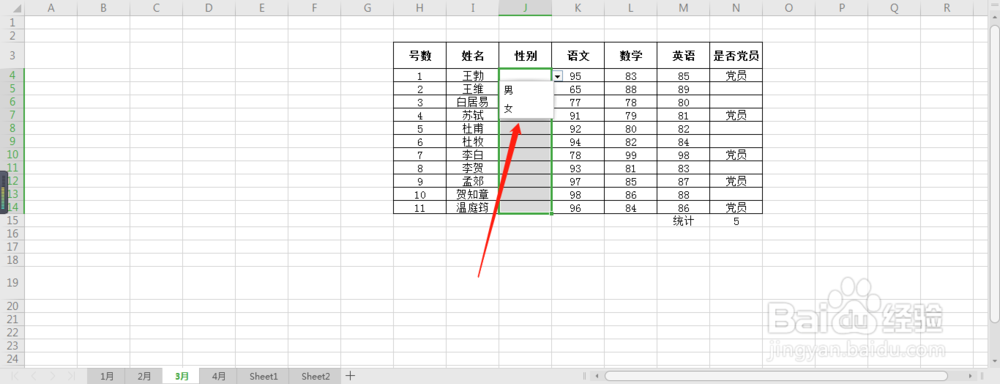This screenshot has width=1000, height=384.
Task: Select number cell 11 in 号数 column
Action: click(420, 207)
